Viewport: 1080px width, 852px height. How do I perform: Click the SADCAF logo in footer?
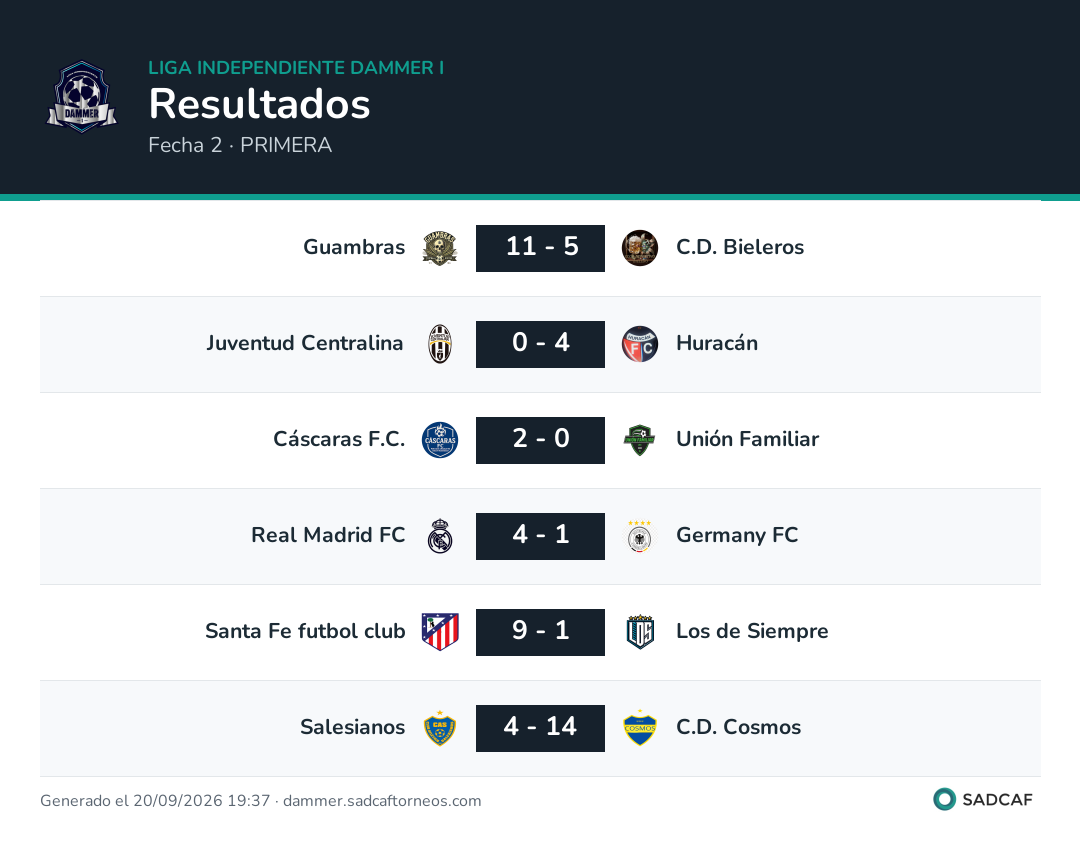(983, 800)
